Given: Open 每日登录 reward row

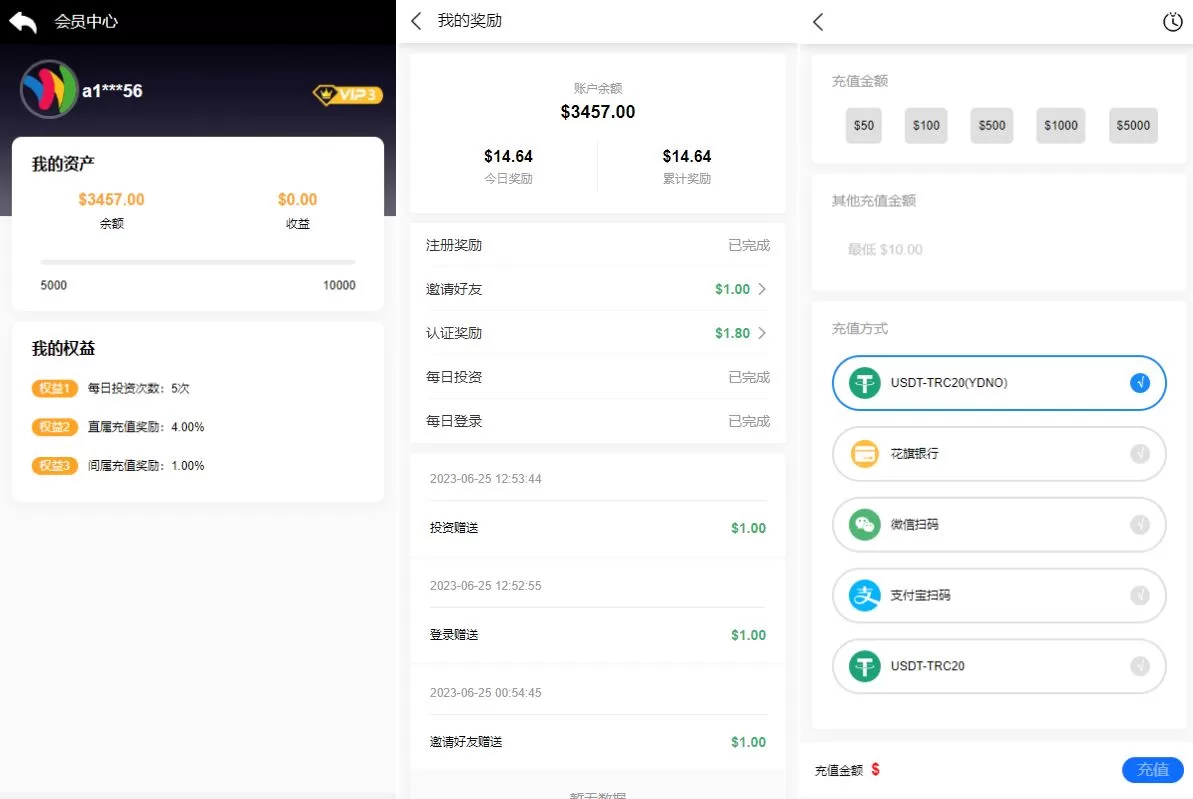Looking at the screenshot, I should tap(597, 421).
